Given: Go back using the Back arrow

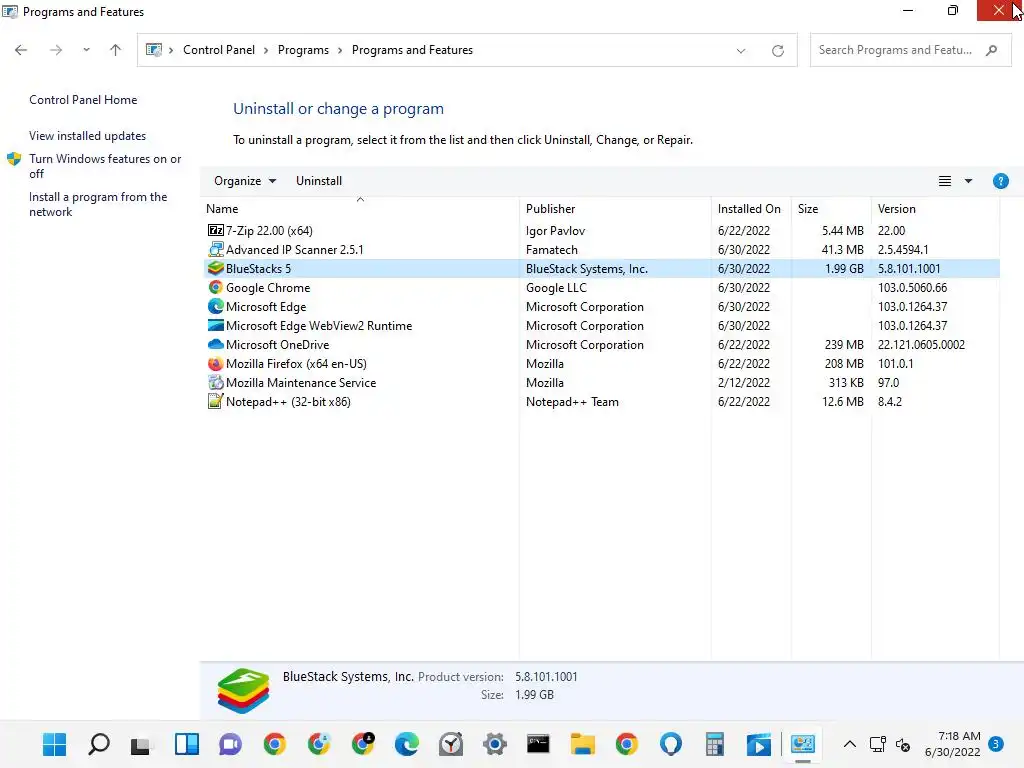Looking at the screenshot, I should pos(21,50).
